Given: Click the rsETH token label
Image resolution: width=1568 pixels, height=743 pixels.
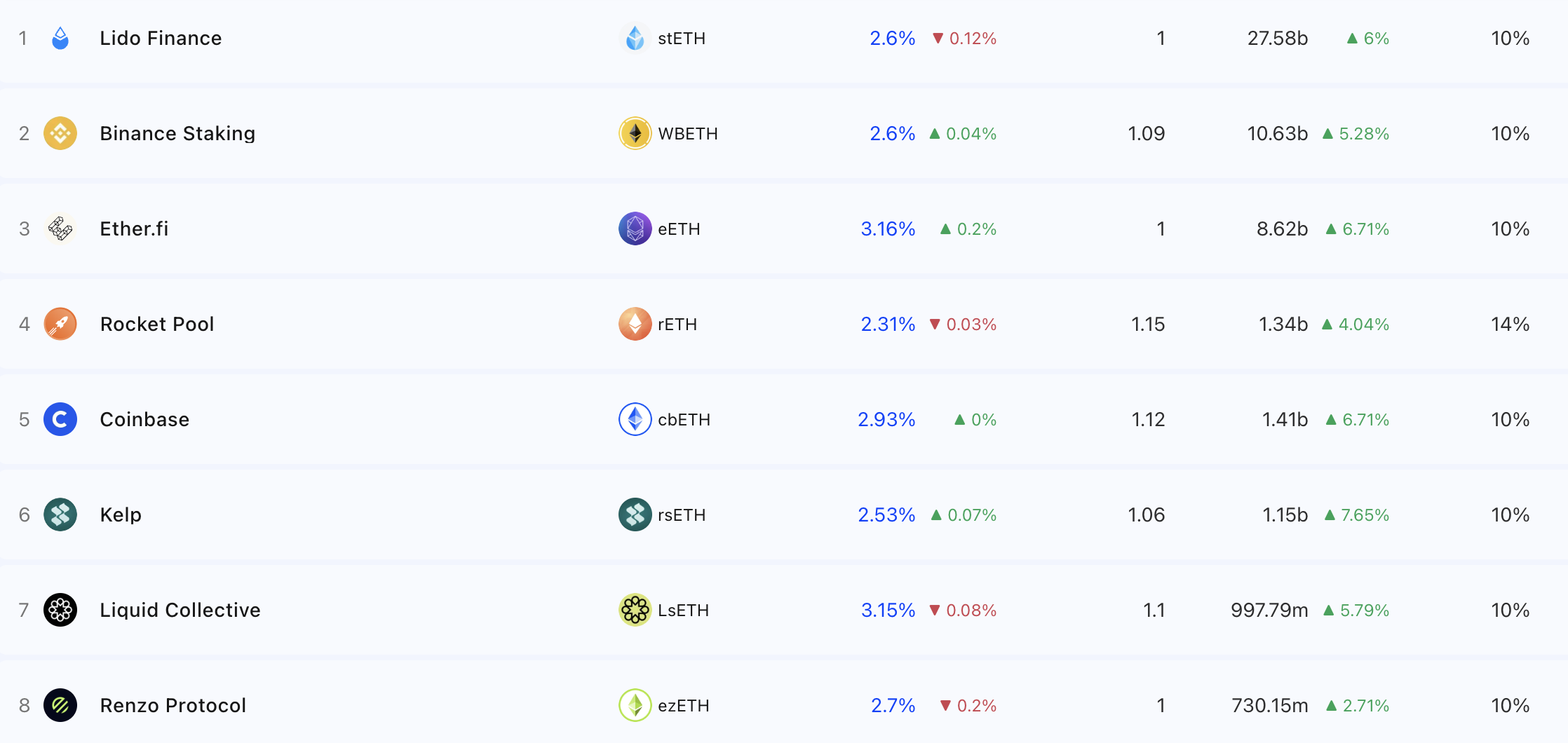Looking at the screenshot, I should (682, 514).
